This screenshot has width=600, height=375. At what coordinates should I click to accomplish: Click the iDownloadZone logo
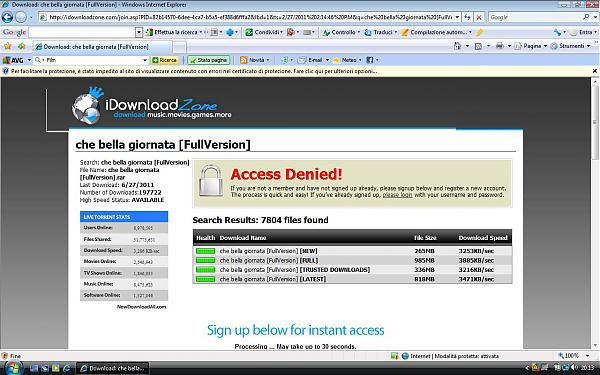(151, 106)
